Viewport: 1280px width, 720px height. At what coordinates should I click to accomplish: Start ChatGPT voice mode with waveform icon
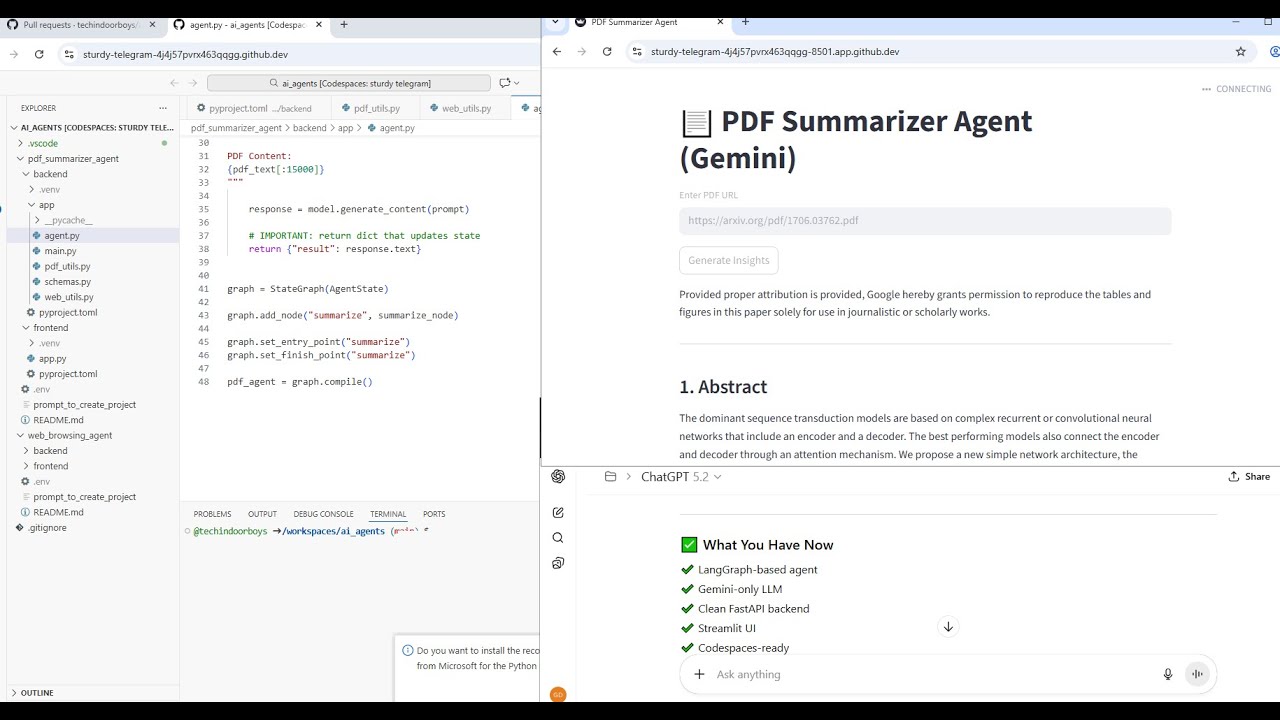click(1196, 674)
